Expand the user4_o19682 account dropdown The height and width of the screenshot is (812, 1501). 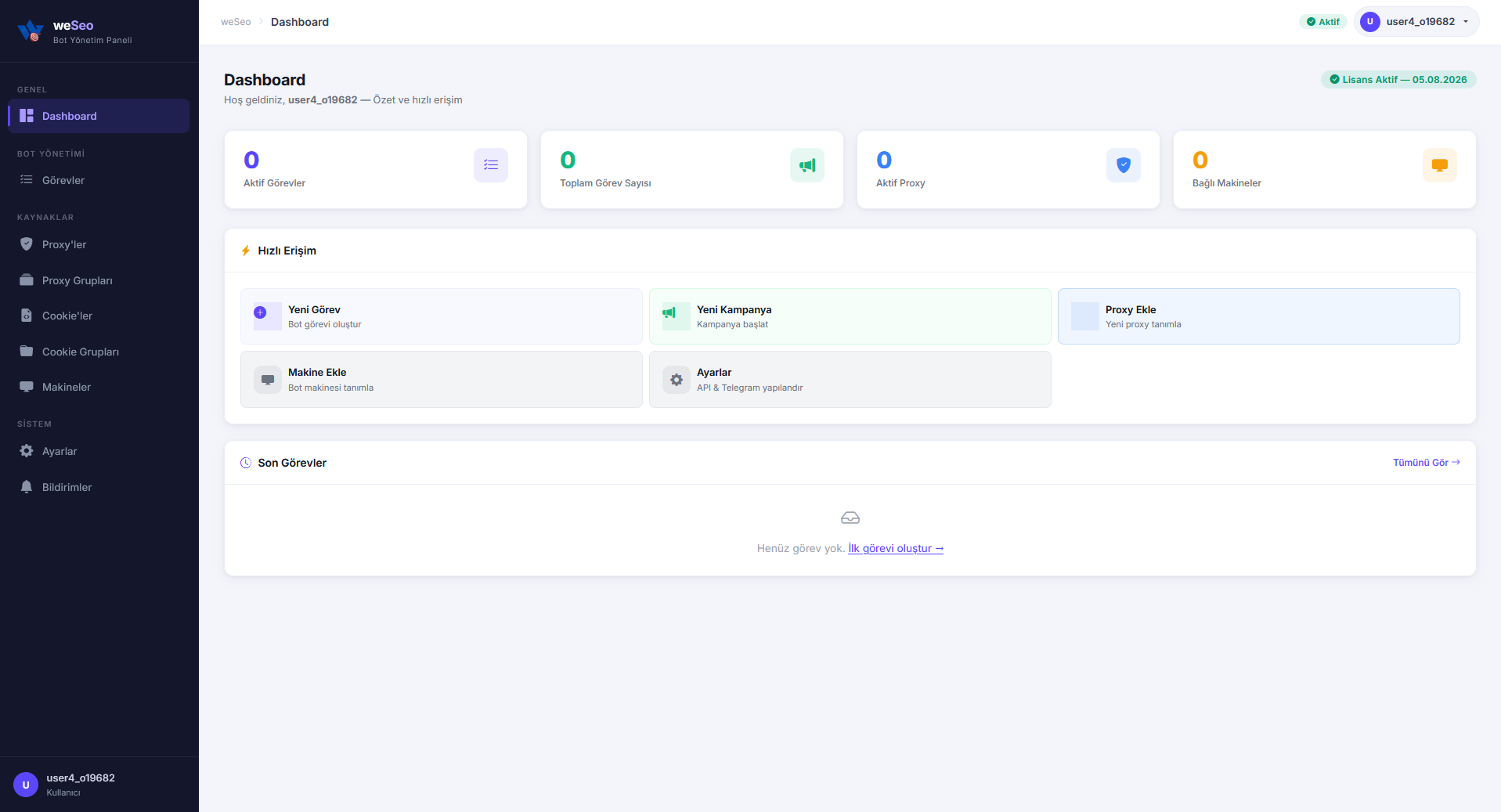coord(1416,22)
